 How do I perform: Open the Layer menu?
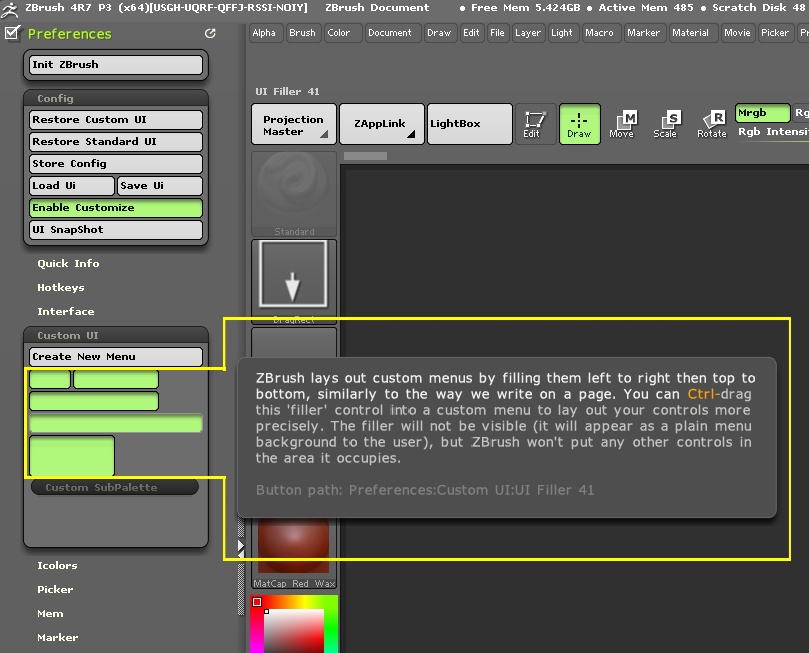click(528, 33)
